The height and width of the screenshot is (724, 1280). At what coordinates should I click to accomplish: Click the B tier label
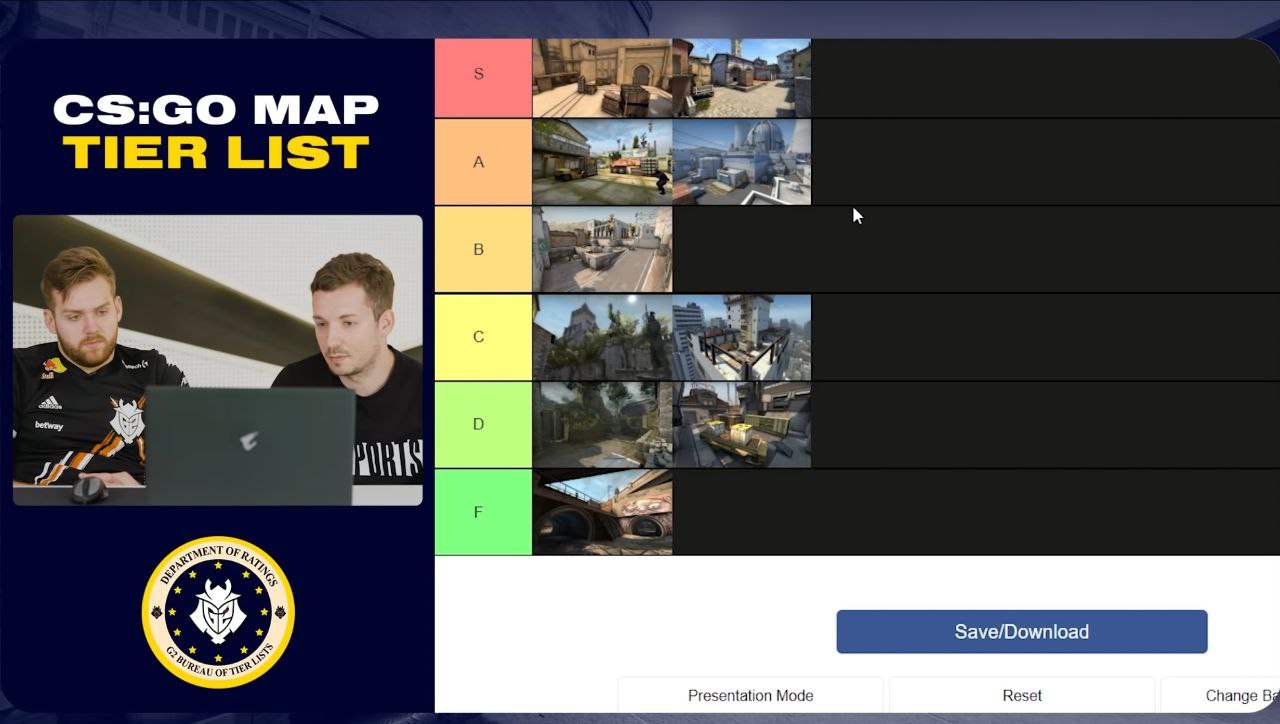pos(483,249)
